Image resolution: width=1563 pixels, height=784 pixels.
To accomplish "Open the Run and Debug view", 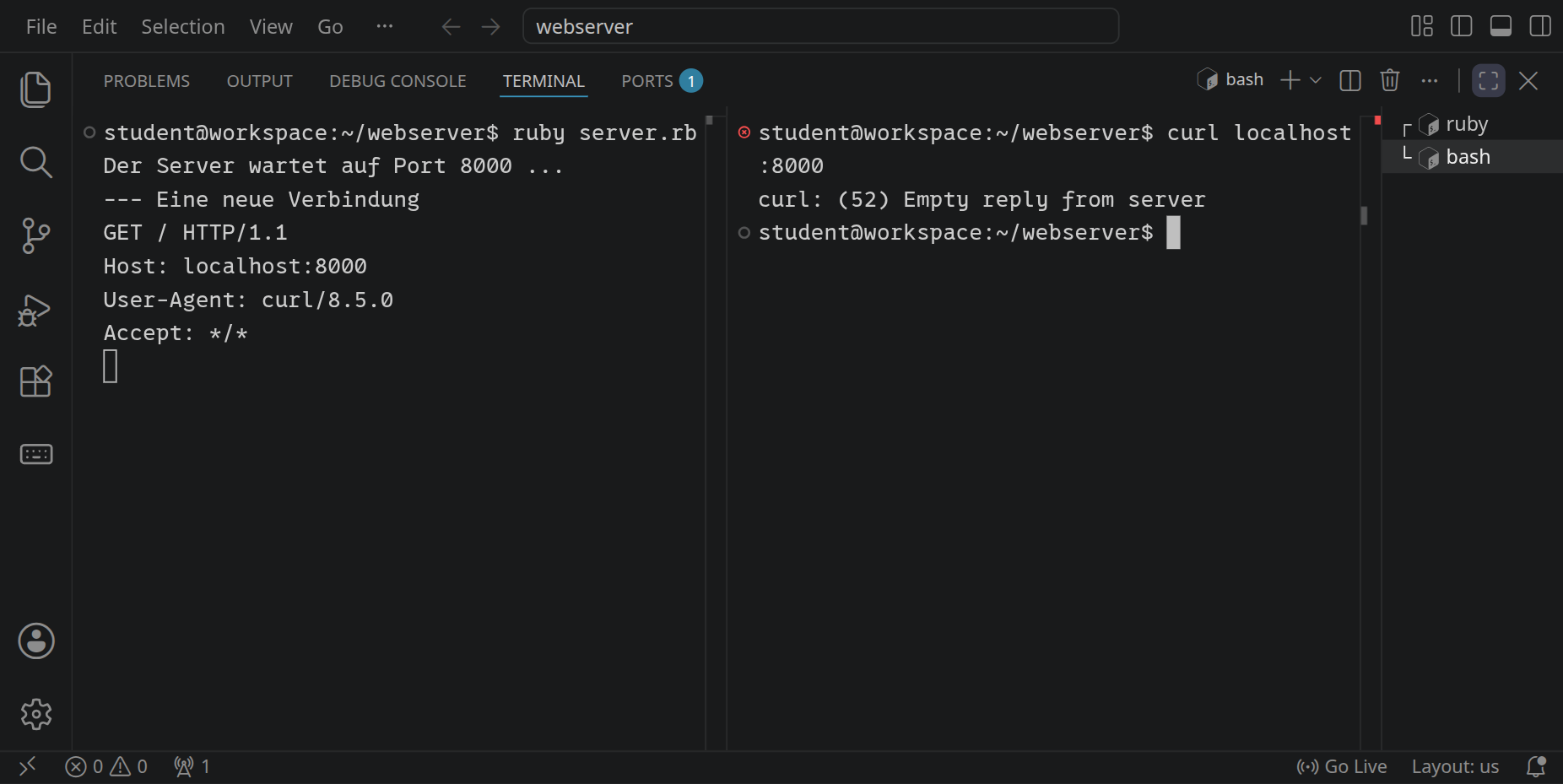I will tap(35, 310).
